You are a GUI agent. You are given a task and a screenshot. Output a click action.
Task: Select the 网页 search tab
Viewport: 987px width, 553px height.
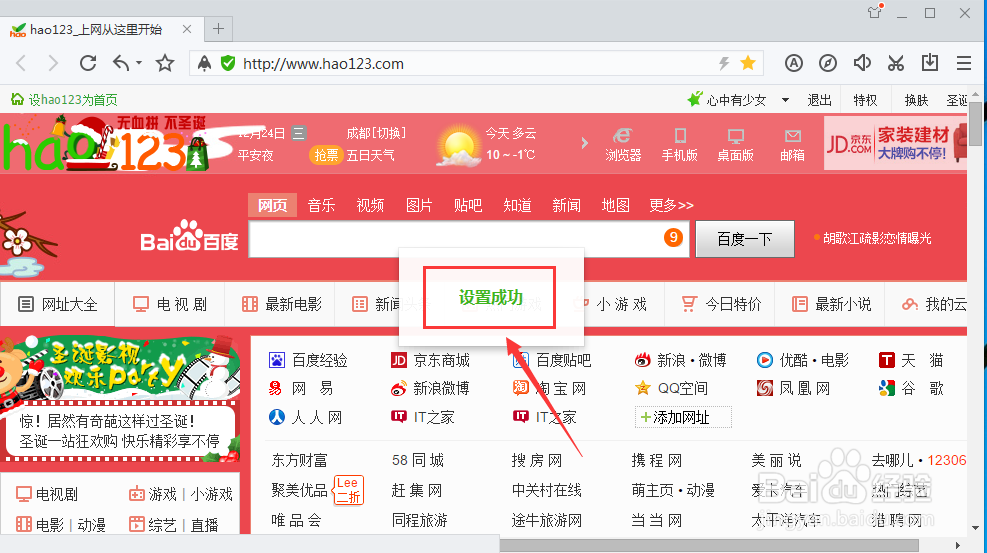pos(273,205)
